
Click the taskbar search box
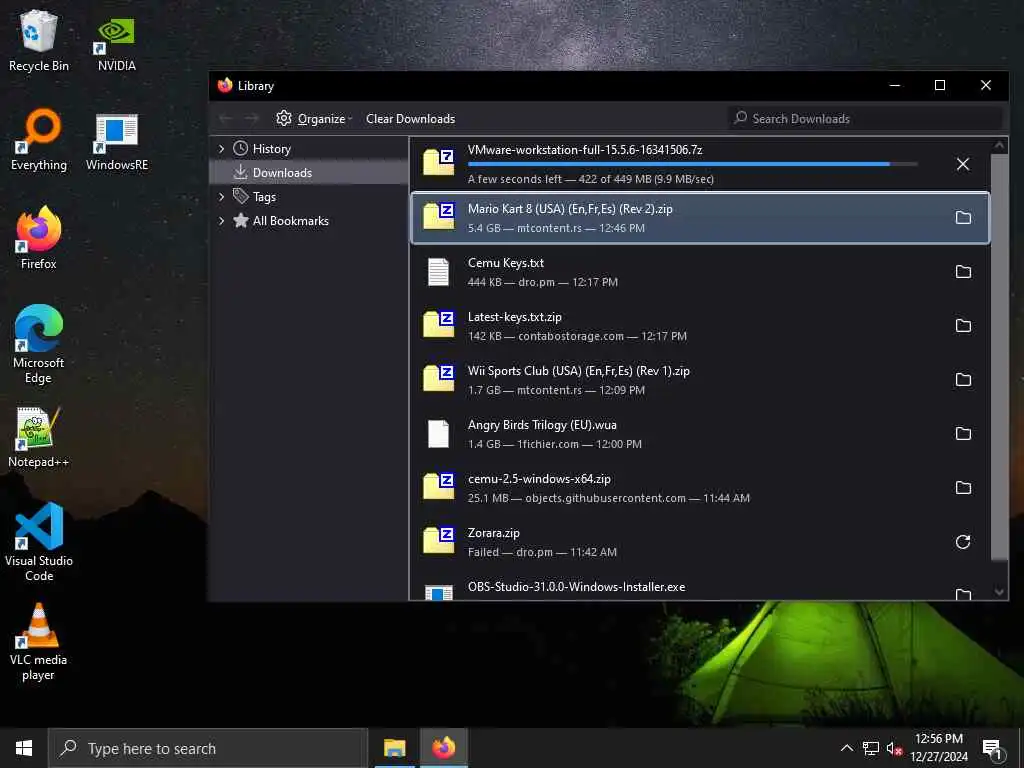point(208,748)
